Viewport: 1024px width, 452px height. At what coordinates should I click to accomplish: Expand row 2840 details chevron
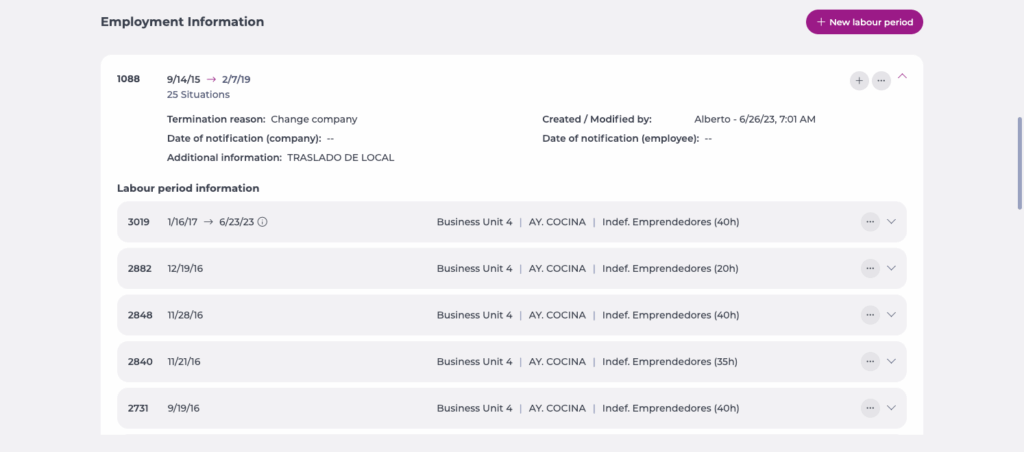[x=892, y=361]
